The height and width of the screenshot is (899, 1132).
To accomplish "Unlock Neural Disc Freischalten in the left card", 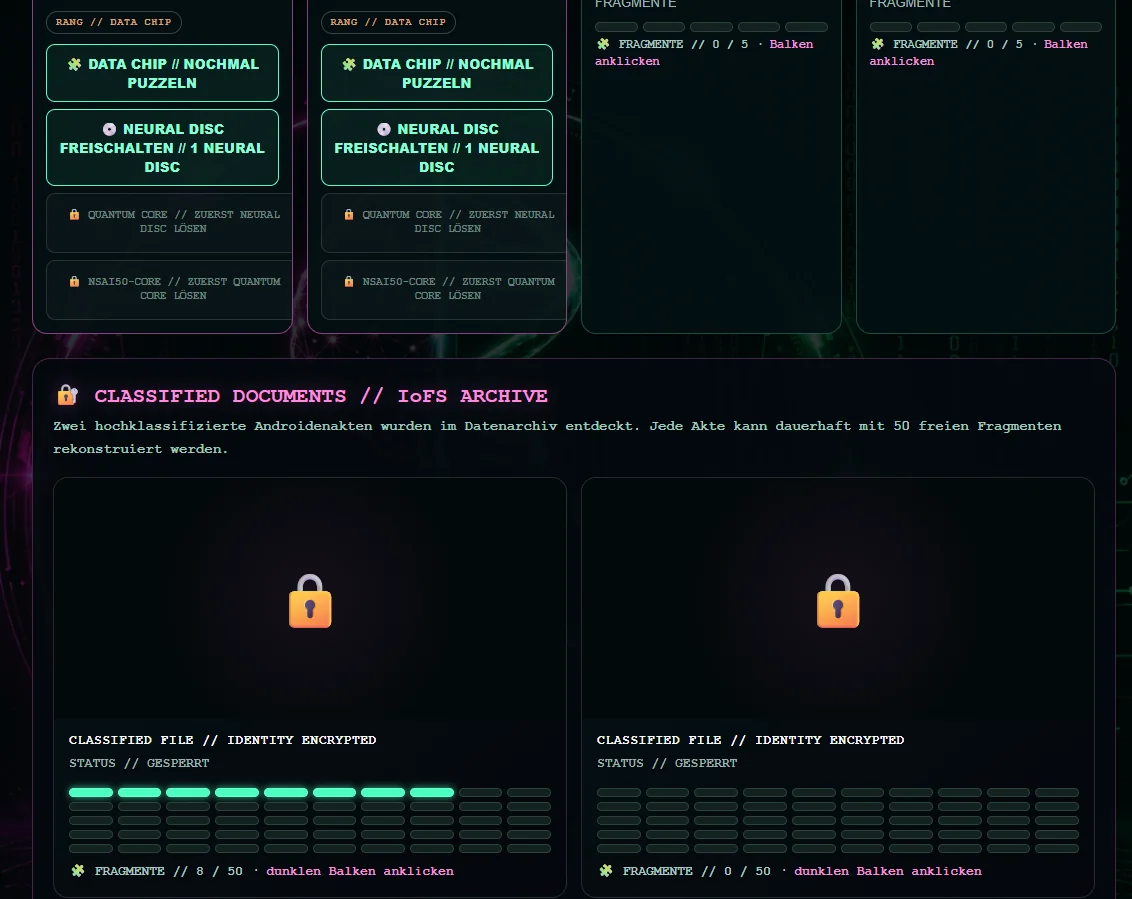I will [162, 147].
